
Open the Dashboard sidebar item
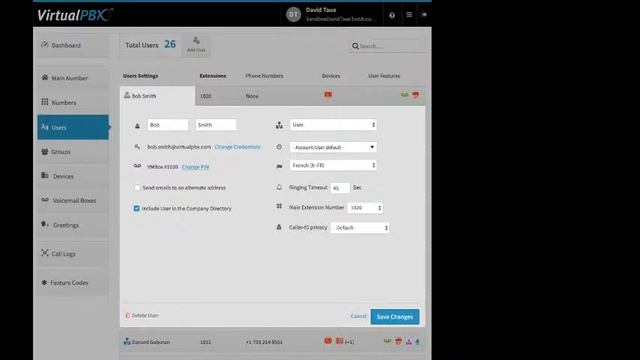tap(73, 45)
